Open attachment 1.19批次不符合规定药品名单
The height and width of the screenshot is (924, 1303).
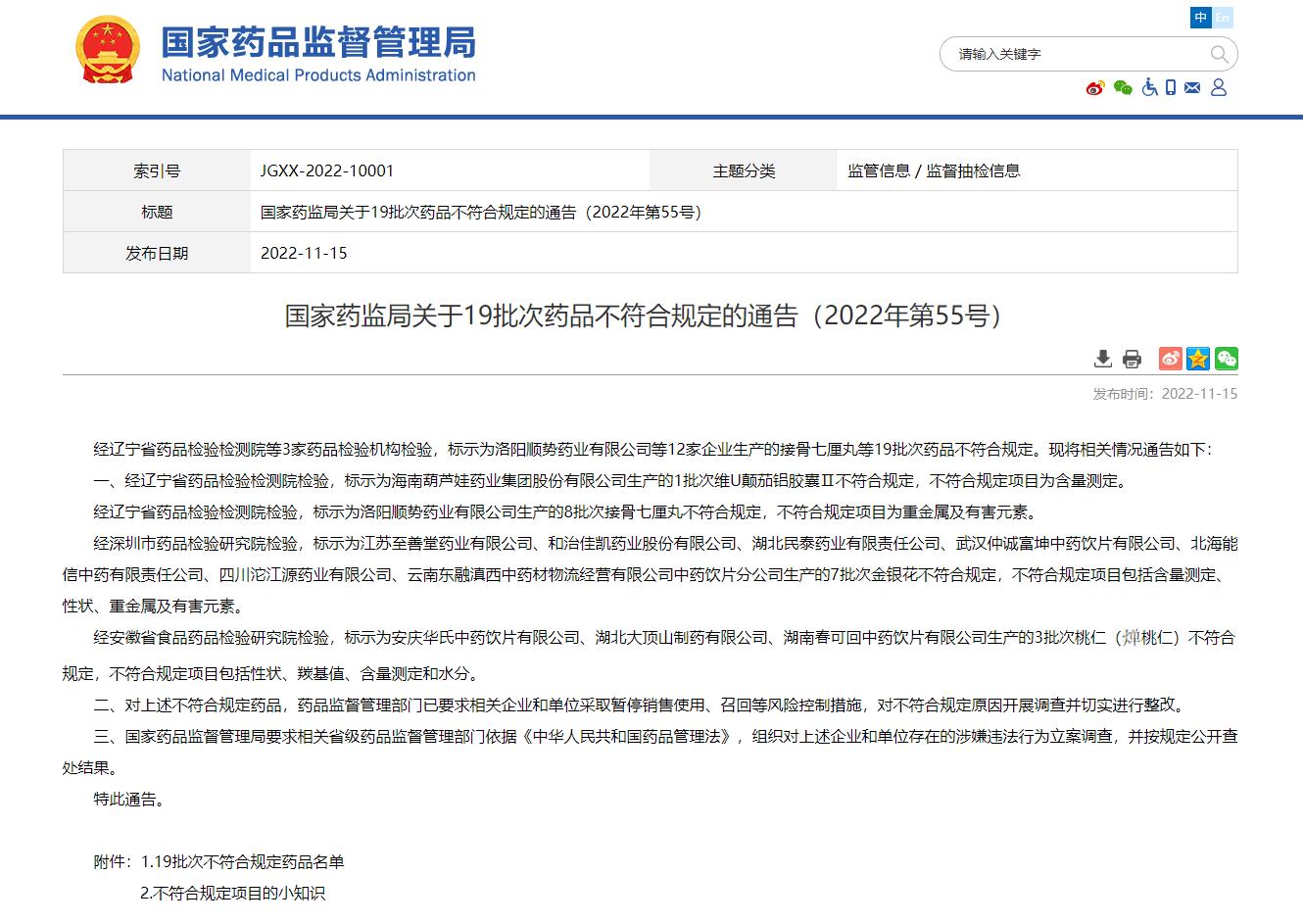click(243, 862)
